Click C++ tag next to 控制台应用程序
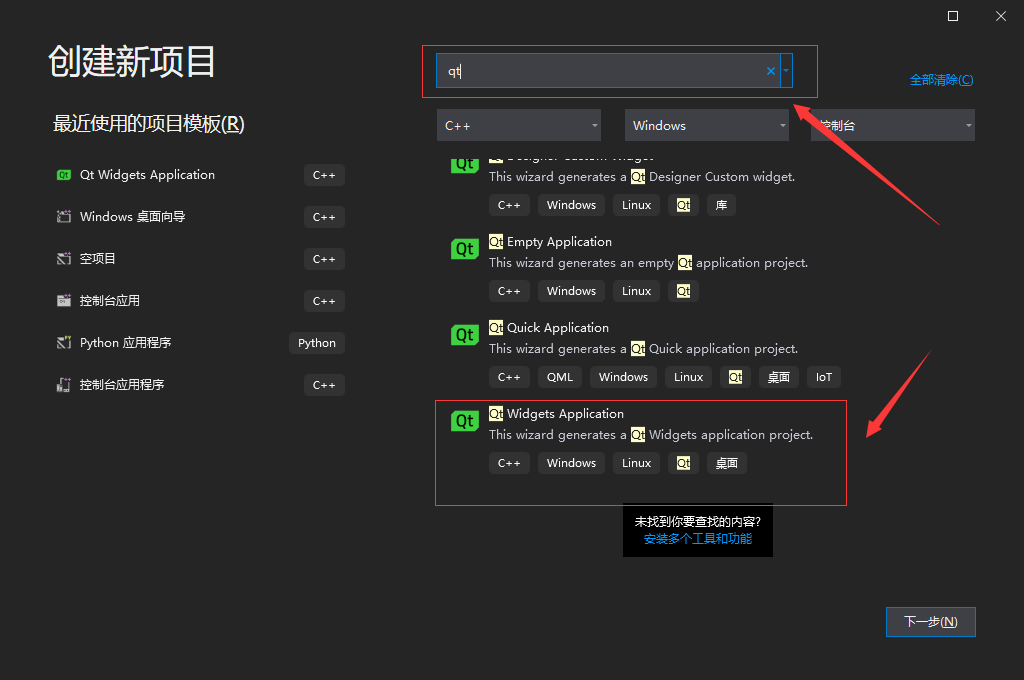Viewport: 1024px width, 680px height. pos(324,385)
